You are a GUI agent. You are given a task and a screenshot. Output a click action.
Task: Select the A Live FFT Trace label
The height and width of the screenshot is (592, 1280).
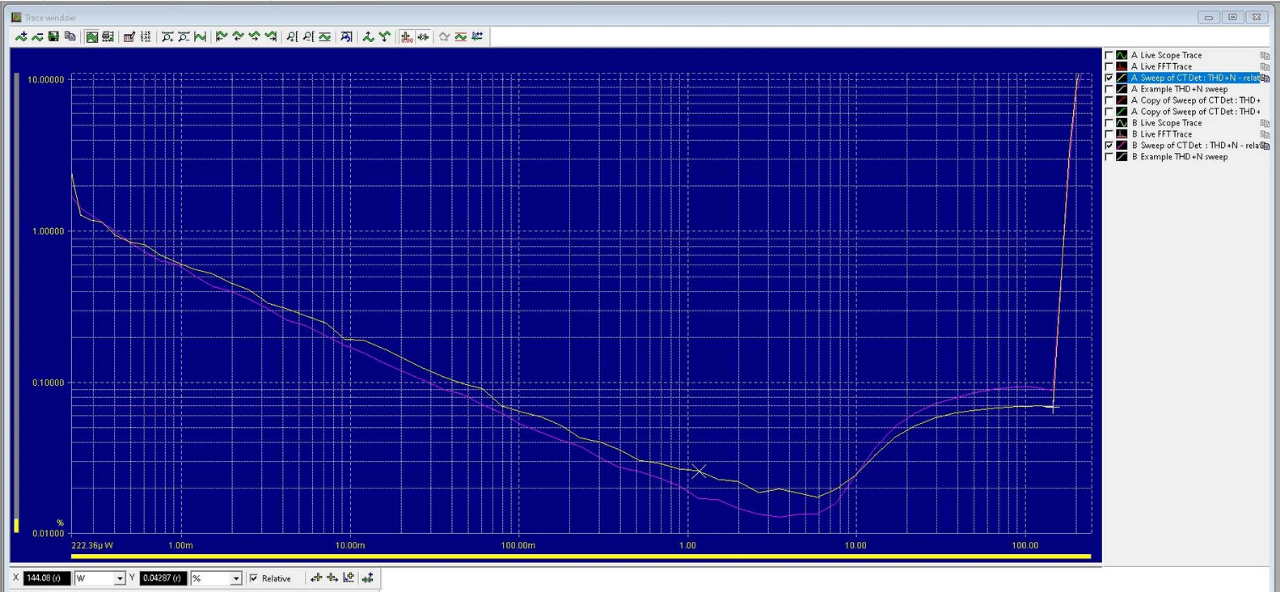1162,67
